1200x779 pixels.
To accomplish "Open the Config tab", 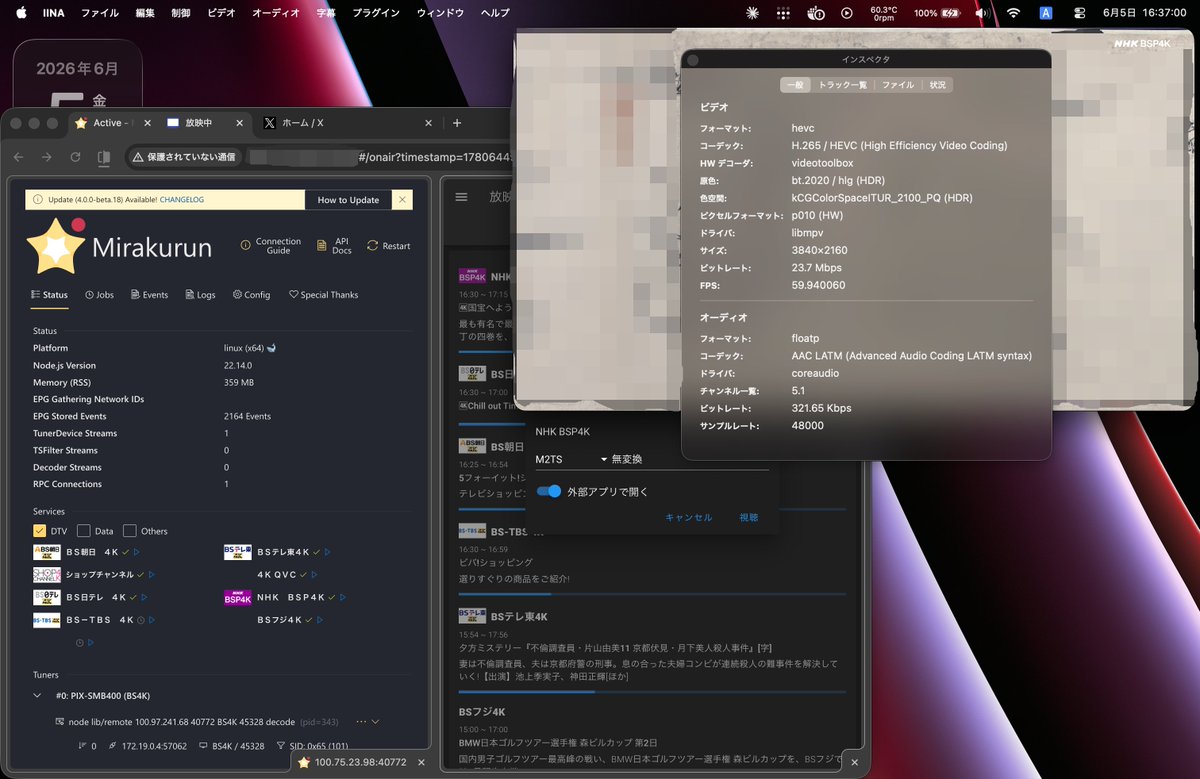I will (x=251, y=295).
